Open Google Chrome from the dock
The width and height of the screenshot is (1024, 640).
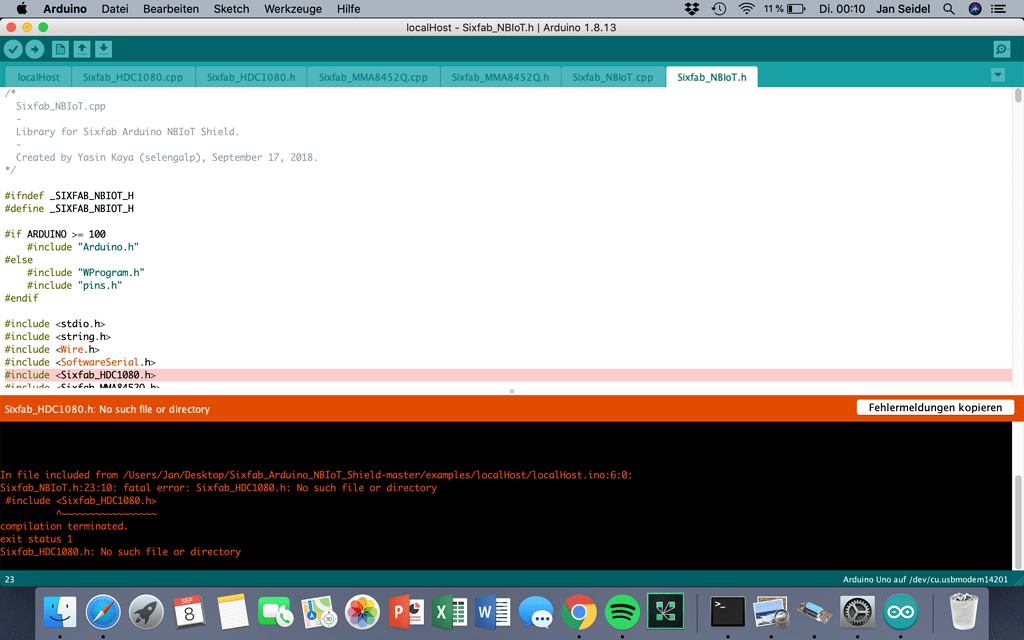(x=579, y=611)
